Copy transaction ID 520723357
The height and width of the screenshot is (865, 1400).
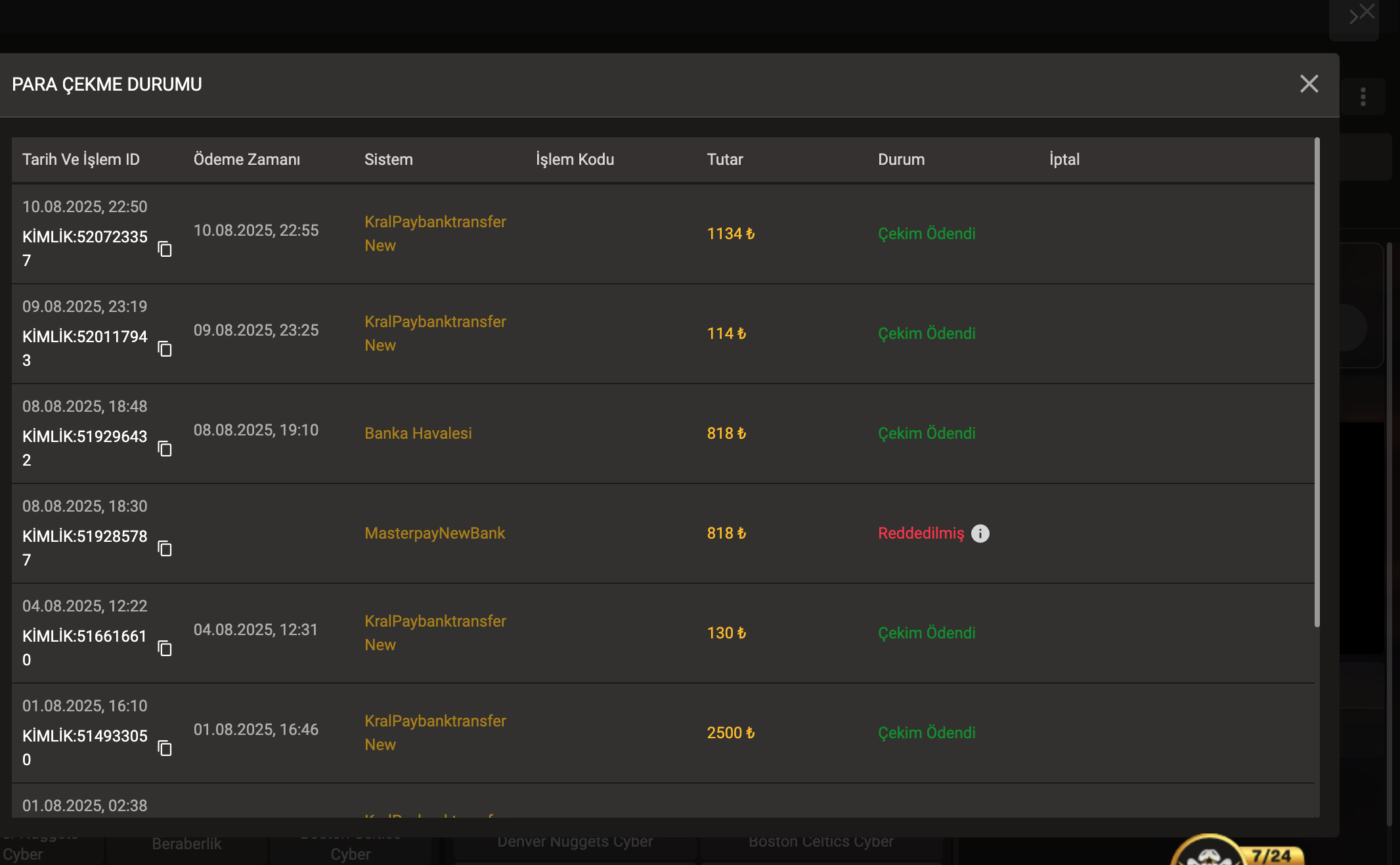[x=165, y=249]
